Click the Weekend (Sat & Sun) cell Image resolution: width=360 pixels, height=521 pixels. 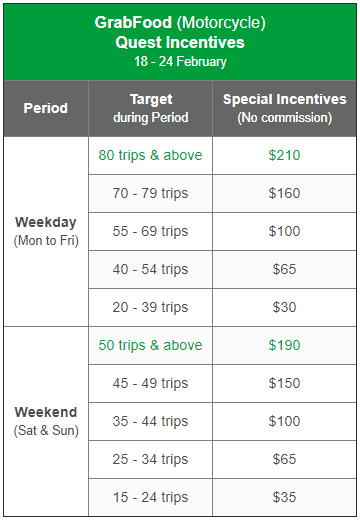click(46, 422)
